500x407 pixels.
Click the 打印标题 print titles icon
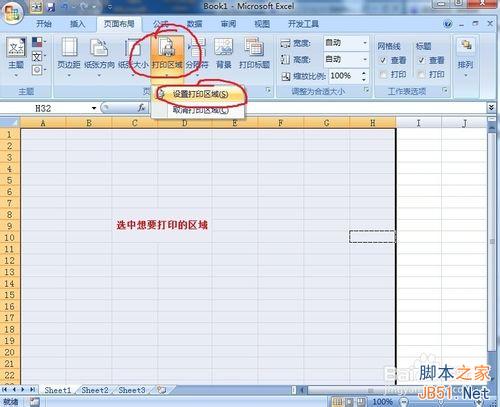(x=254, y=54)
